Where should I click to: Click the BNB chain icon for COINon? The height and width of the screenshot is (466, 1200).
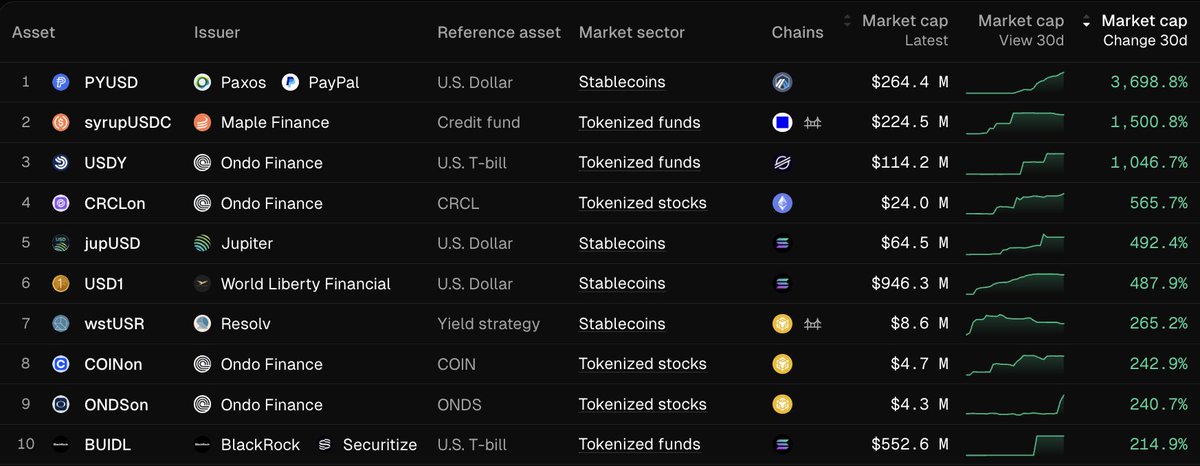click(x=782, y=364)
